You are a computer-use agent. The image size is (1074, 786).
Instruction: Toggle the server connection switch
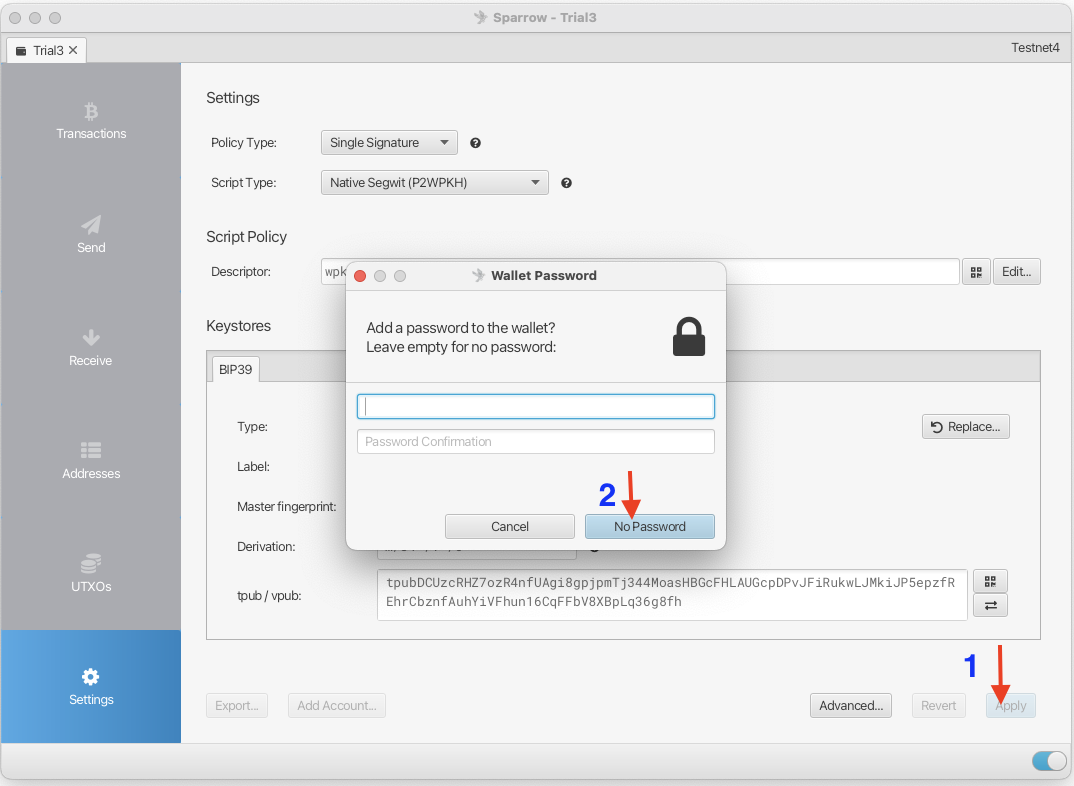pos(1049,761)
